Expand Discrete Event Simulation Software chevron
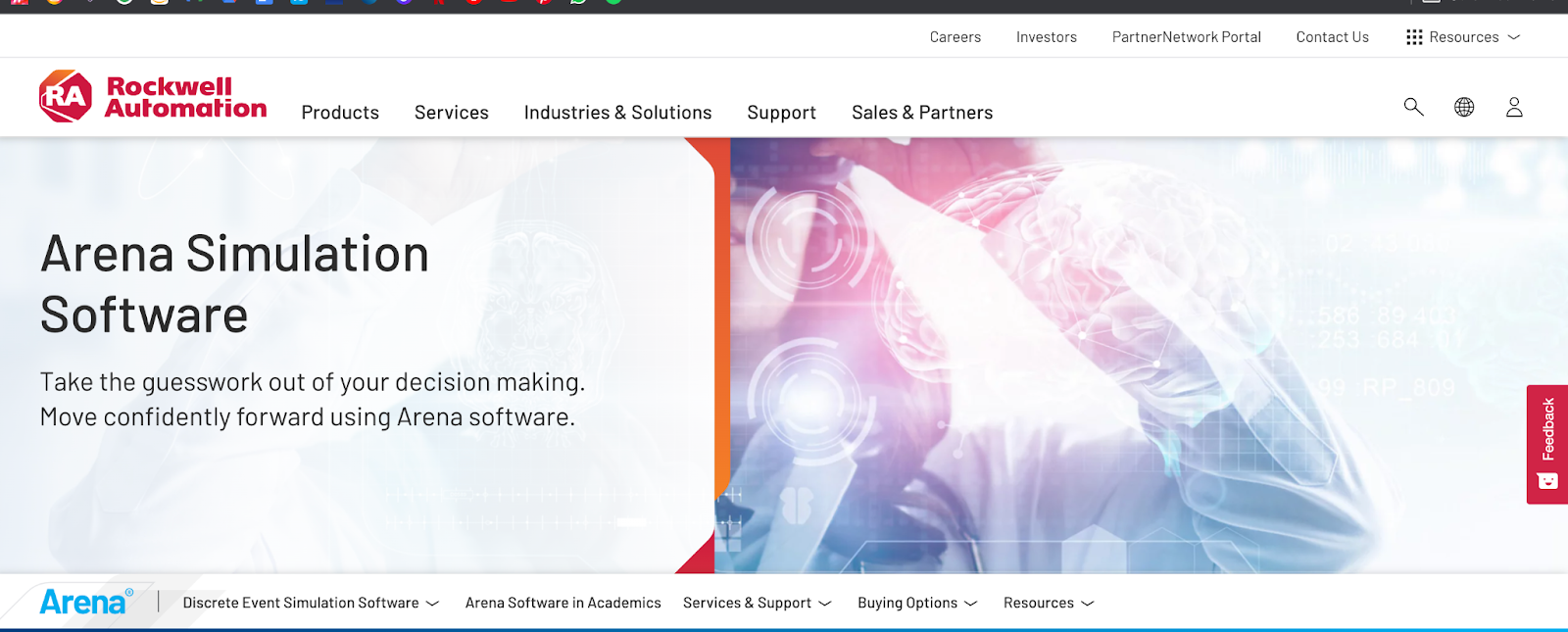This screenshot has width=1568, height=632. 432,604
